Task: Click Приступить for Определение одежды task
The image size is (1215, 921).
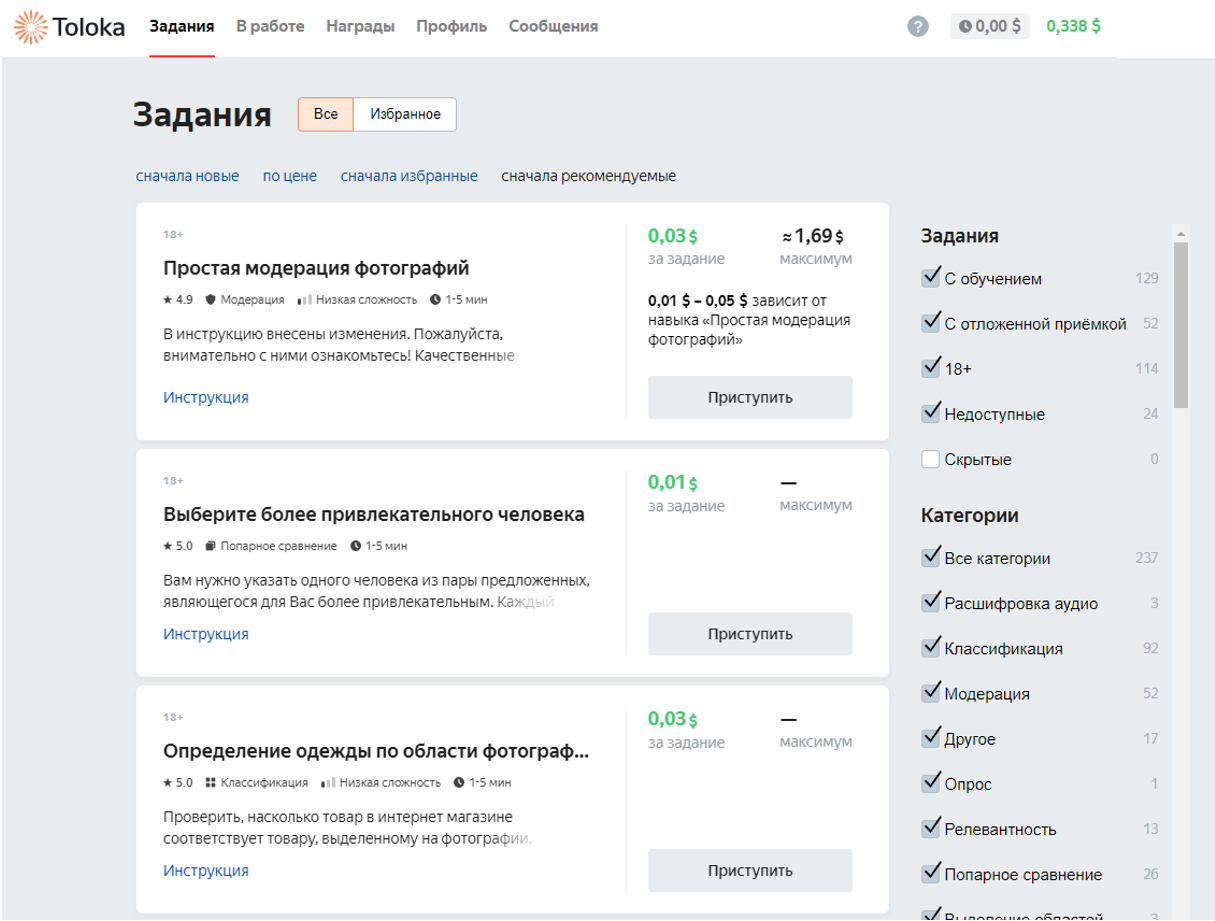Action: (x=750, y=871)
